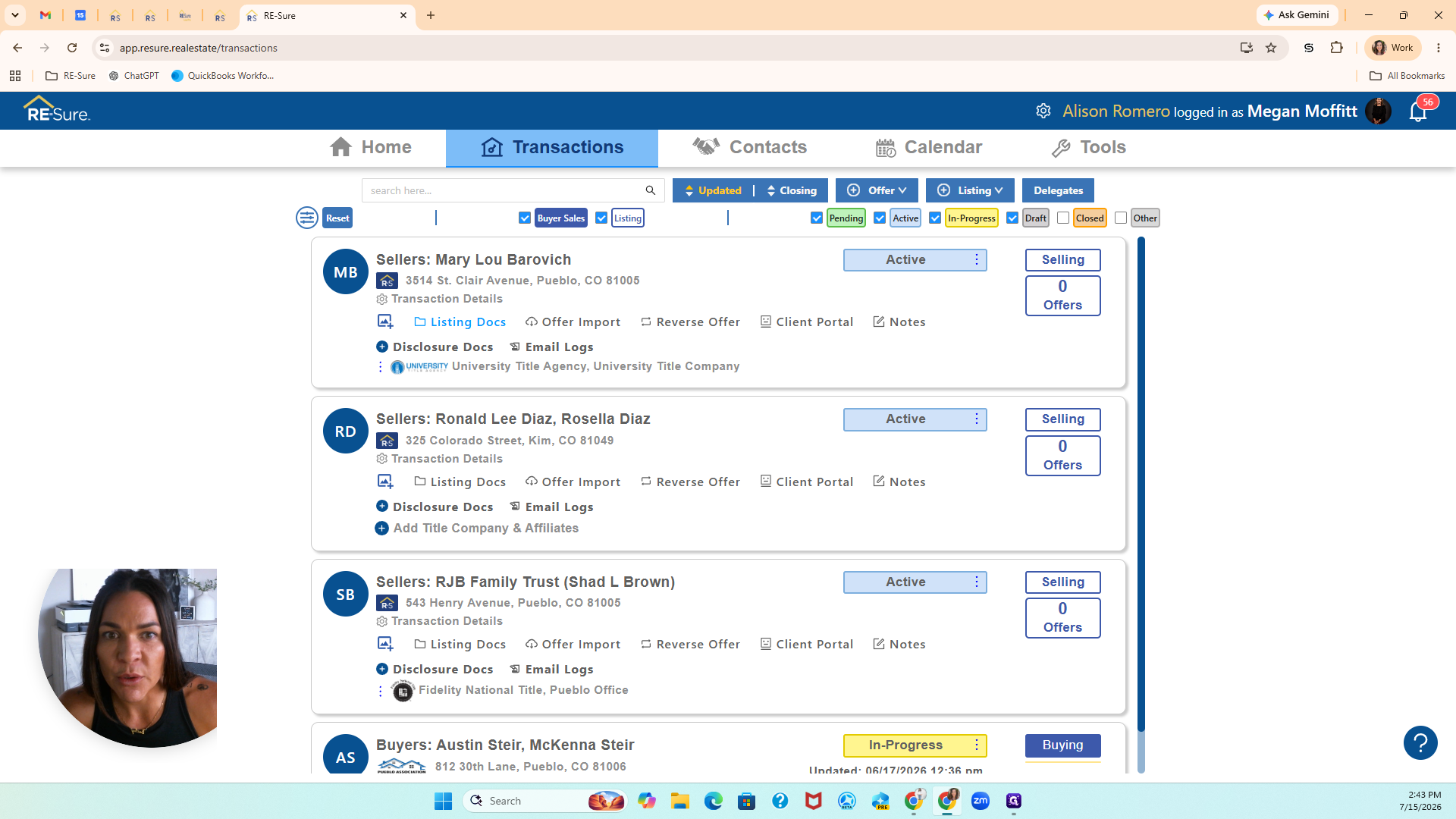The image size is (1456, 819).
Task: Click the Reset filters button
Action: pos(337,218)
